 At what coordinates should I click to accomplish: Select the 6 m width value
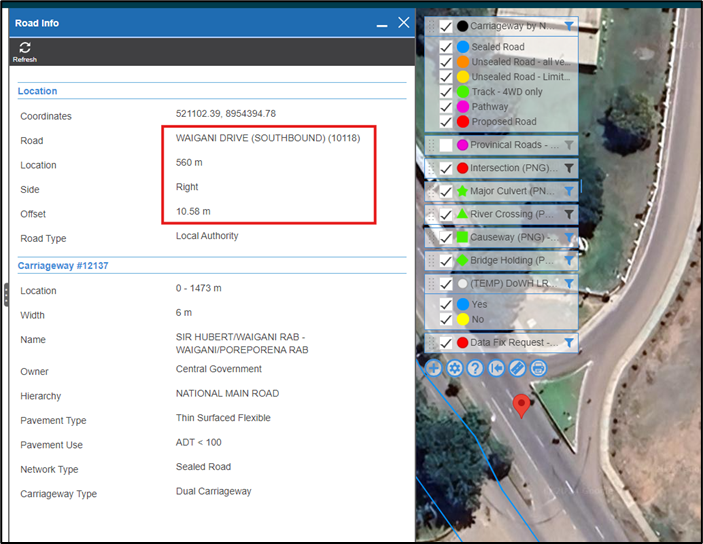click(183, 313)
